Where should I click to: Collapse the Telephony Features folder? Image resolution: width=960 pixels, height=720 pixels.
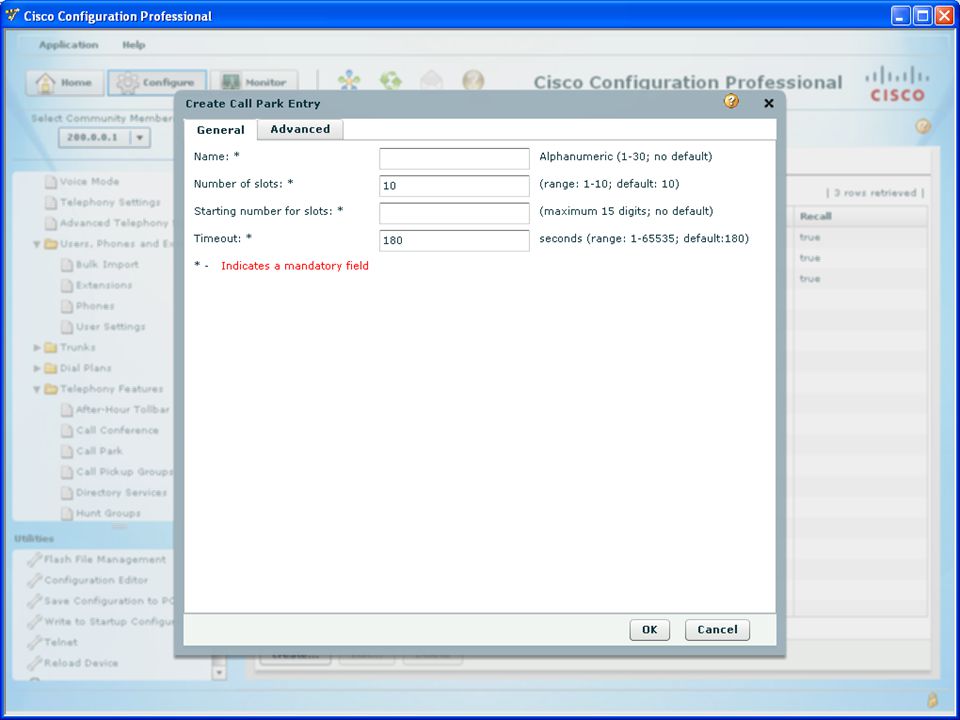tap(37, 389)
